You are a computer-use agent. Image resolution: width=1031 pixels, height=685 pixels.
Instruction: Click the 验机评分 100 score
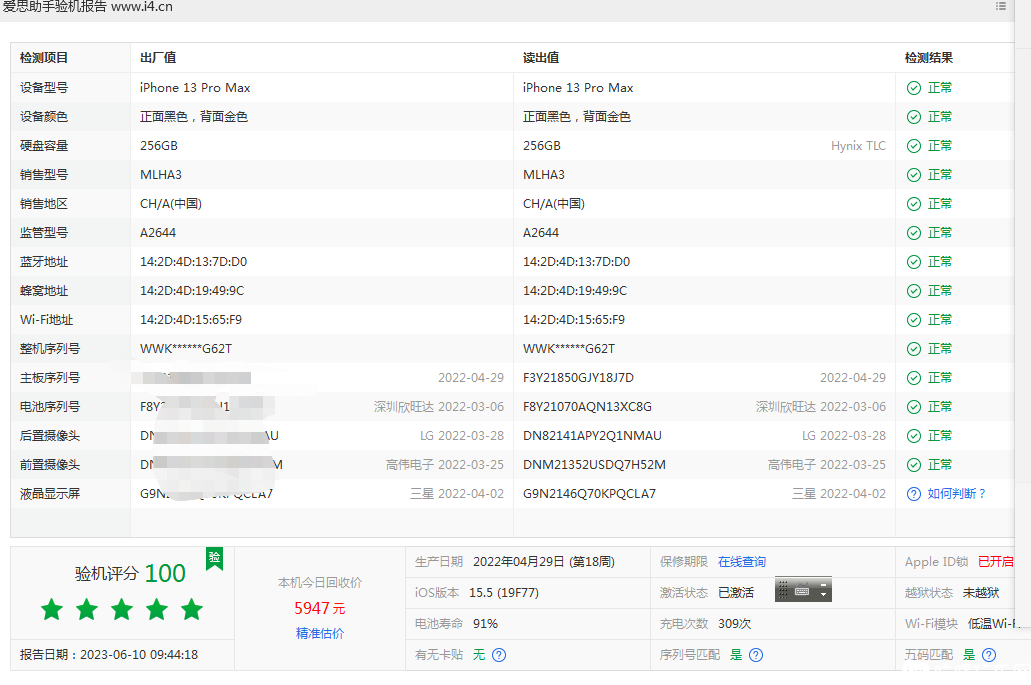[x=130, y=573]
